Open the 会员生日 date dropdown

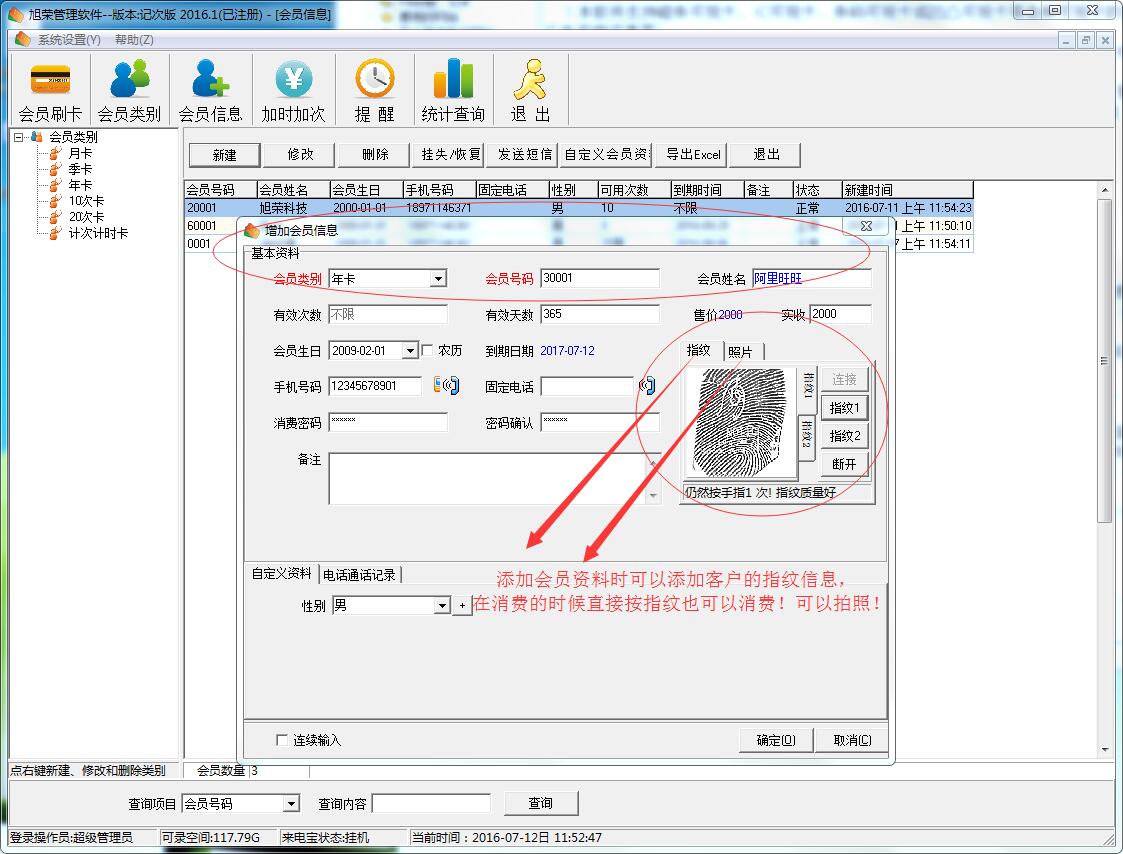point(409,351)
